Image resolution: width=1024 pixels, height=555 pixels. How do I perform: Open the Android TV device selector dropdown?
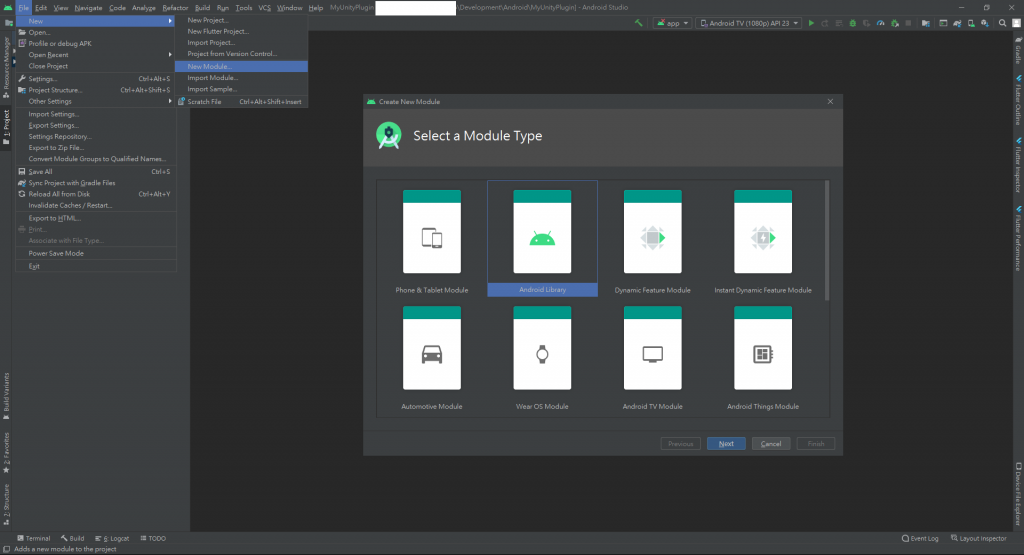pos(748,23)
